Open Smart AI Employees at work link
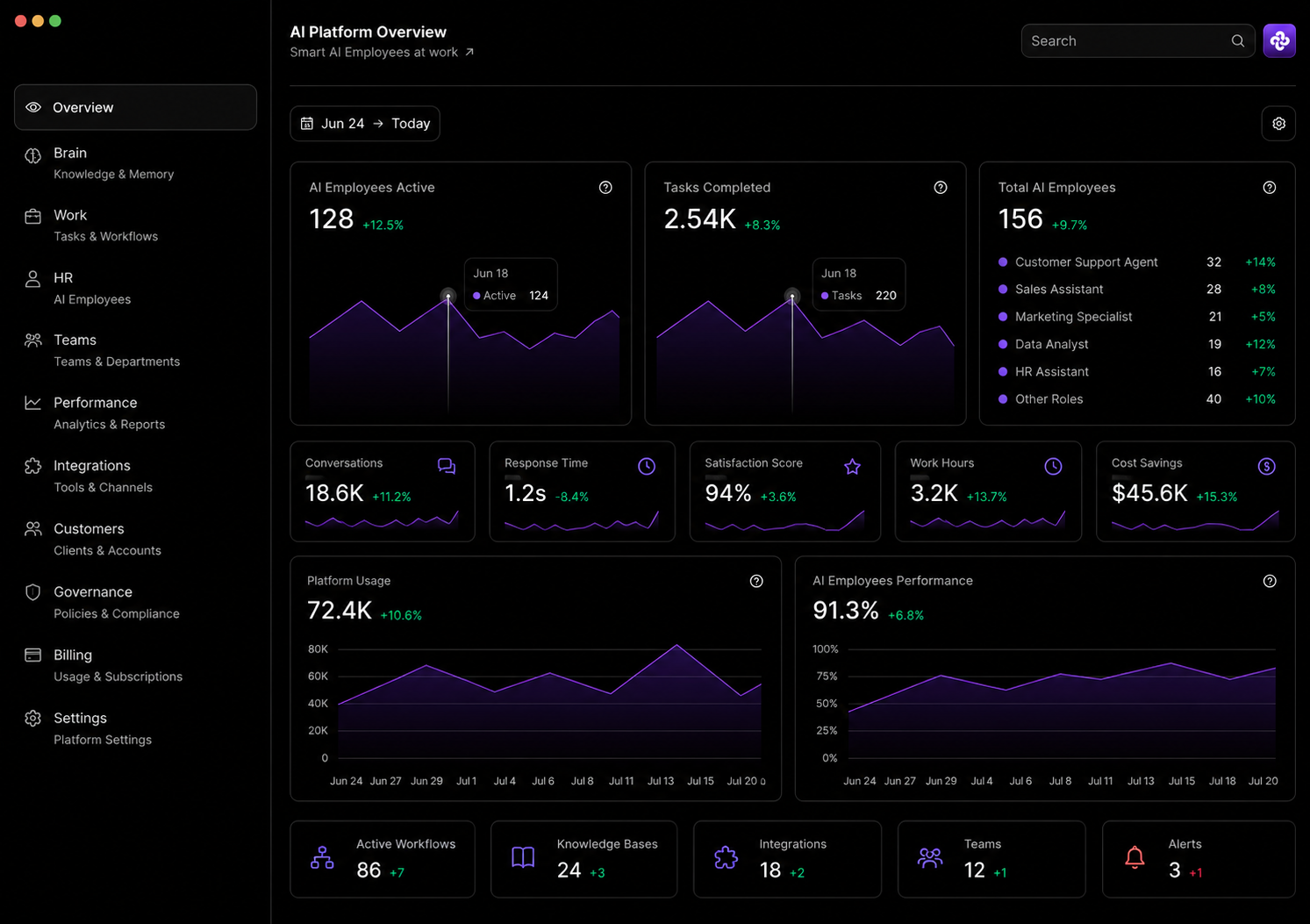Screen dimensions: 1310x924 [383, 53]
